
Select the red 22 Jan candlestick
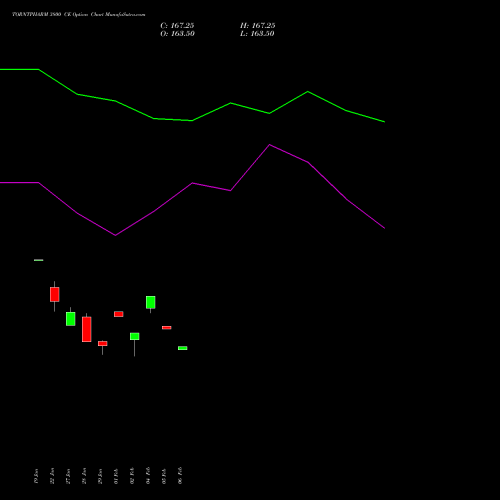click(x=55, y=295)
